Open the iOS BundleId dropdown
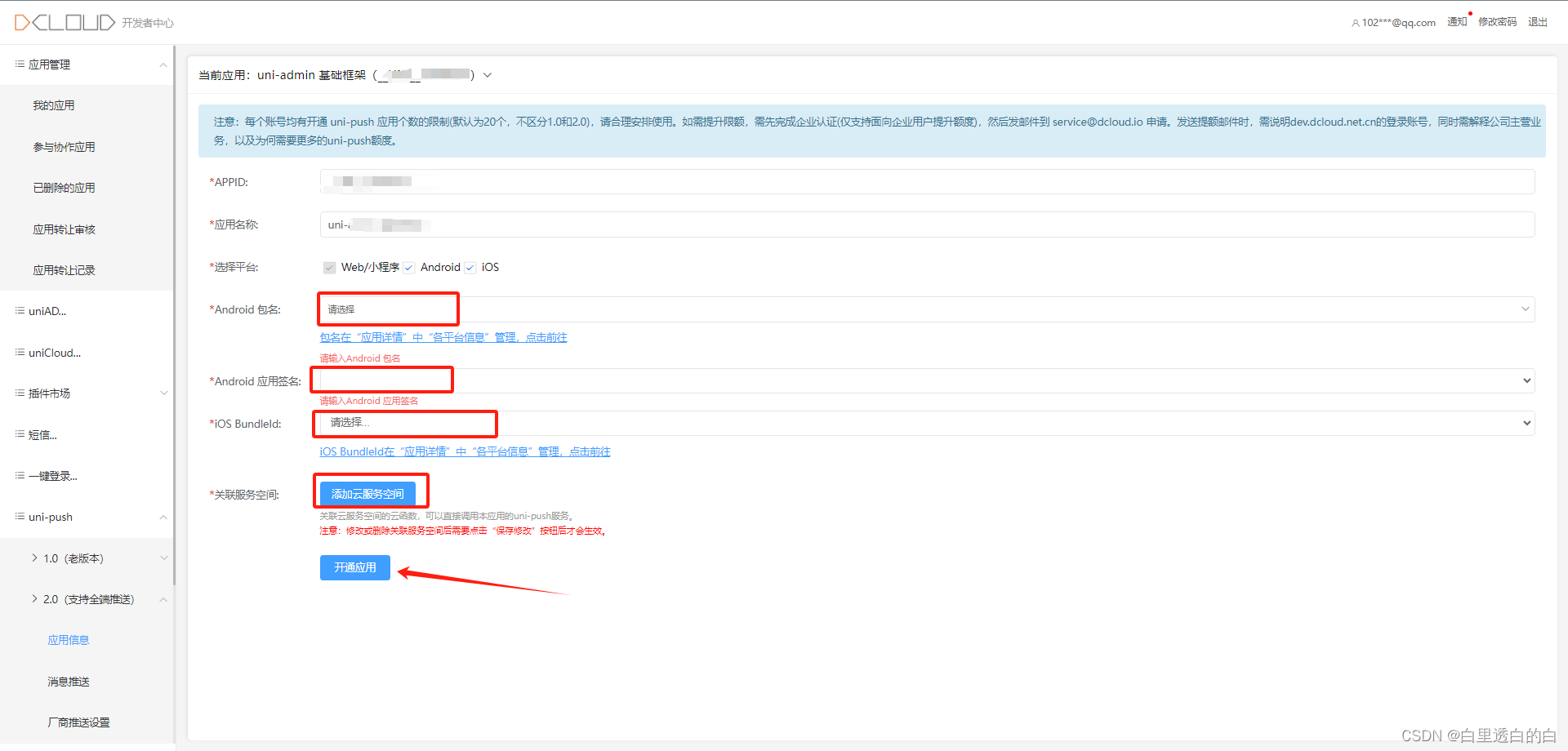This screenshot has width=1568, height=751. pos(927,423)
